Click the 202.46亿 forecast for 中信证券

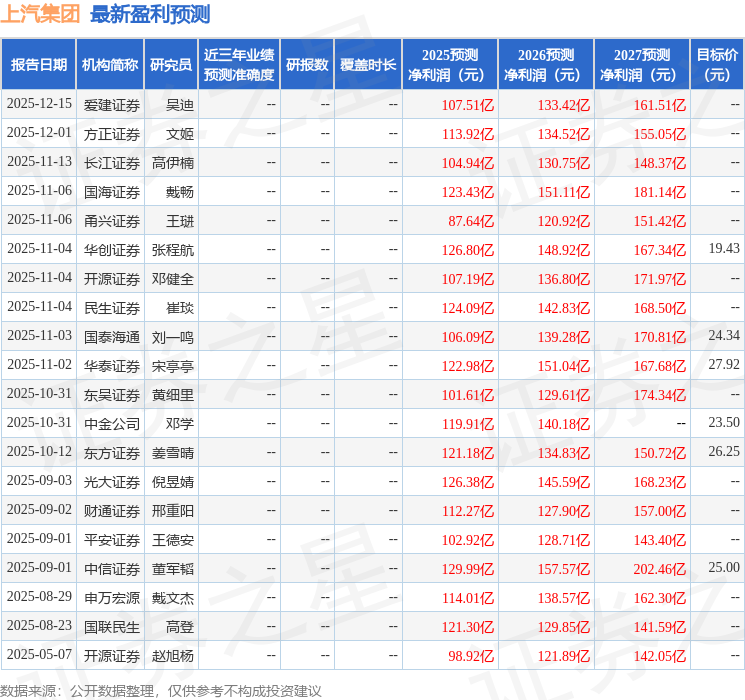[x=660, y=569]
